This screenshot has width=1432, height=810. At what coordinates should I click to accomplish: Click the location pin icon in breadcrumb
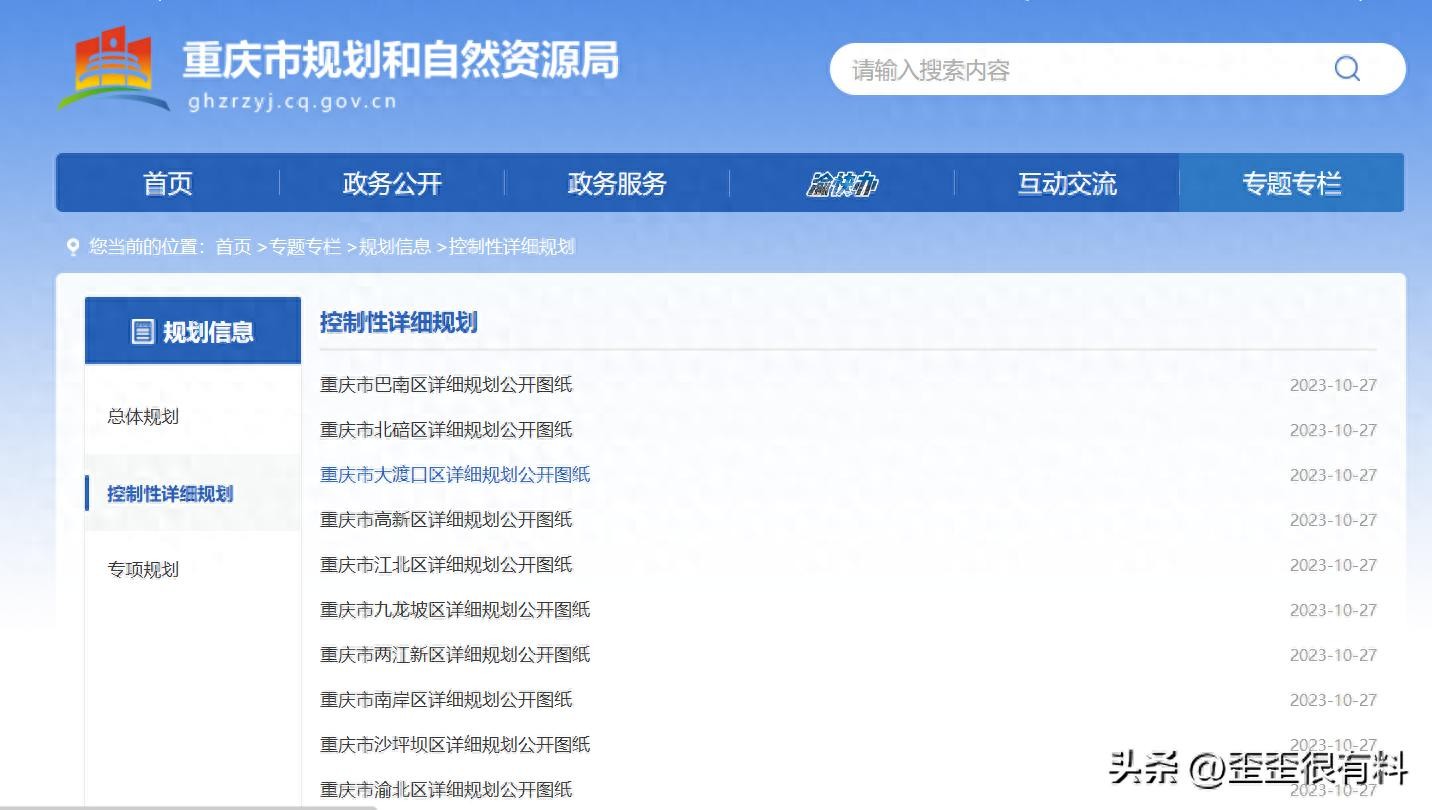[x=72, y=246]
